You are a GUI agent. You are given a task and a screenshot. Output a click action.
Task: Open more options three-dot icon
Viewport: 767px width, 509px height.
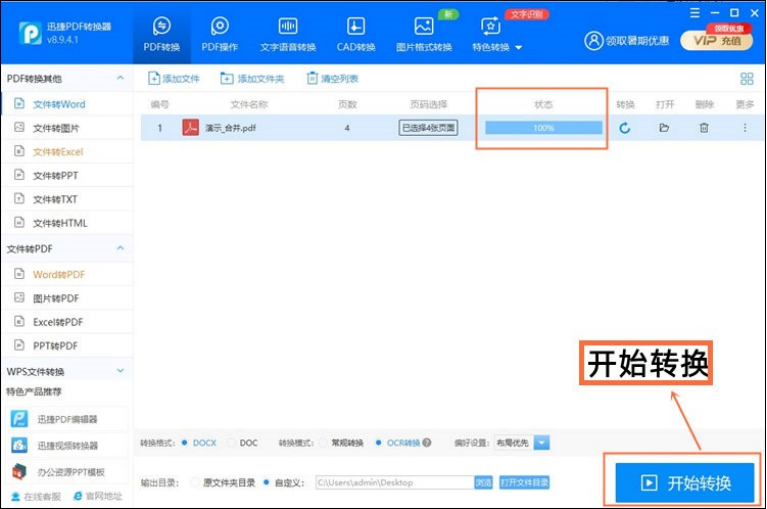click(x=744, y=128)
